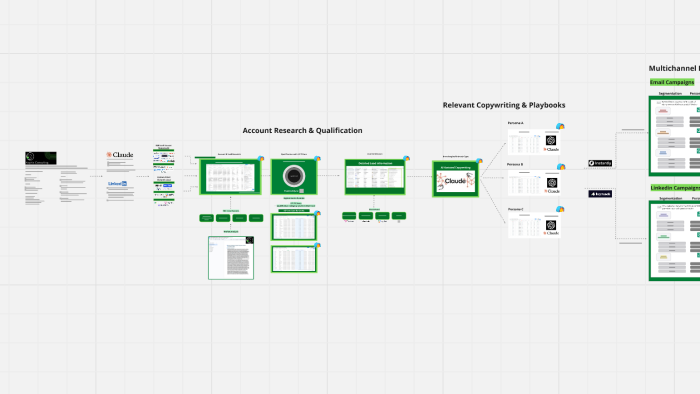This screenshot has width=700, height=394.
Task: Select the LinkedIn logo on the board
Action: click(117, 183)
